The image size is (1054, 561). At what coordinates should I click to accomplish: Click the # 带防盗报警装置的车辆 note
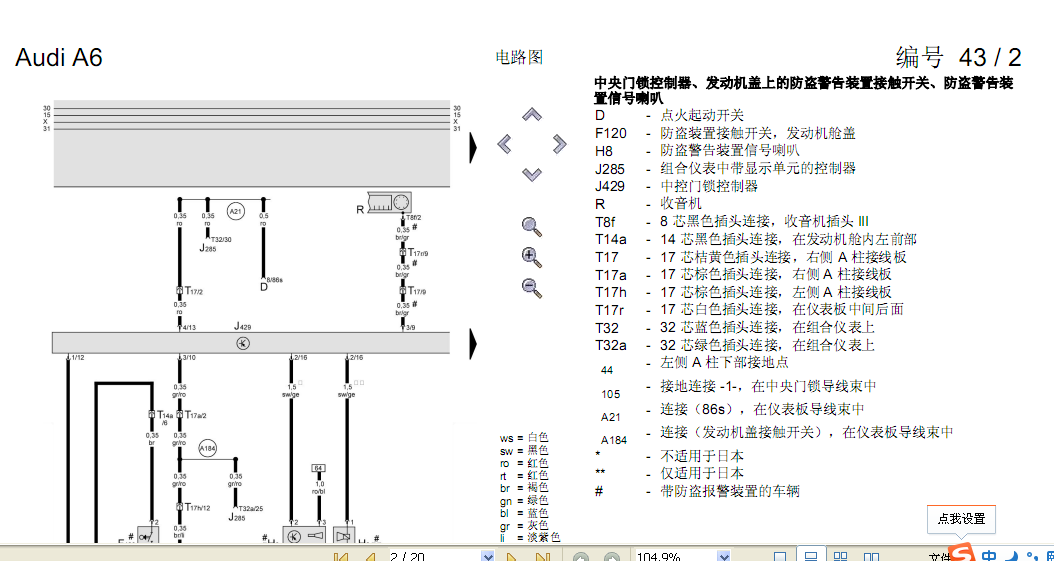[697, 491]
